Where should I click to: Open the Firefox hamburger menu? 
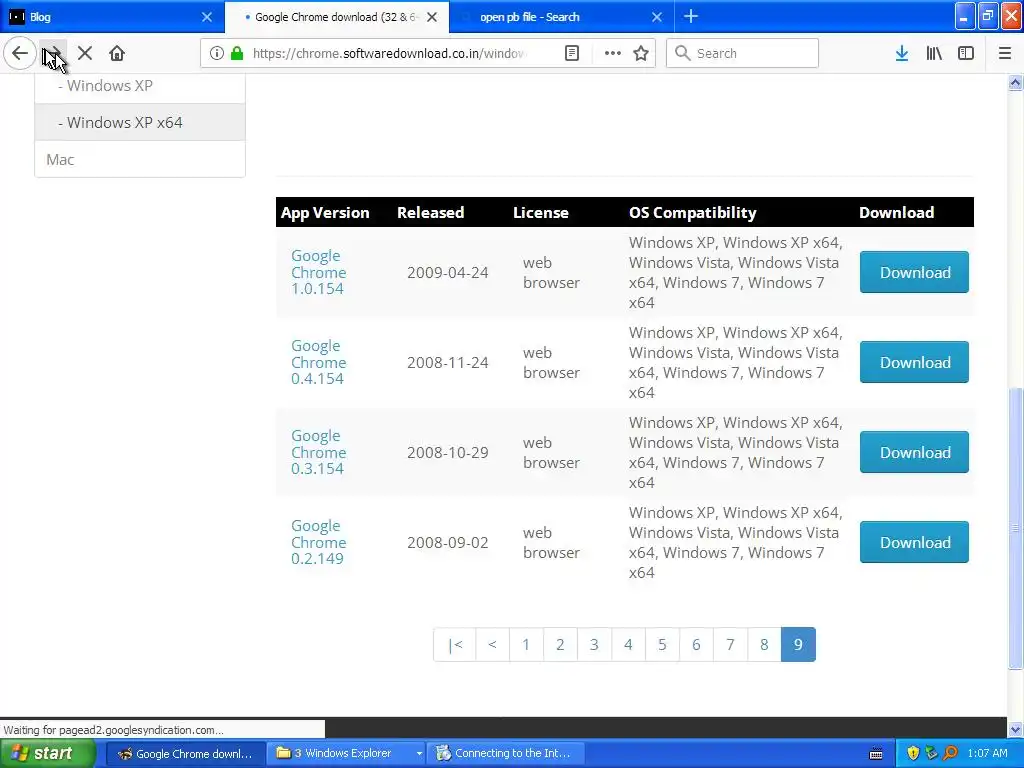click(1005, 53)
